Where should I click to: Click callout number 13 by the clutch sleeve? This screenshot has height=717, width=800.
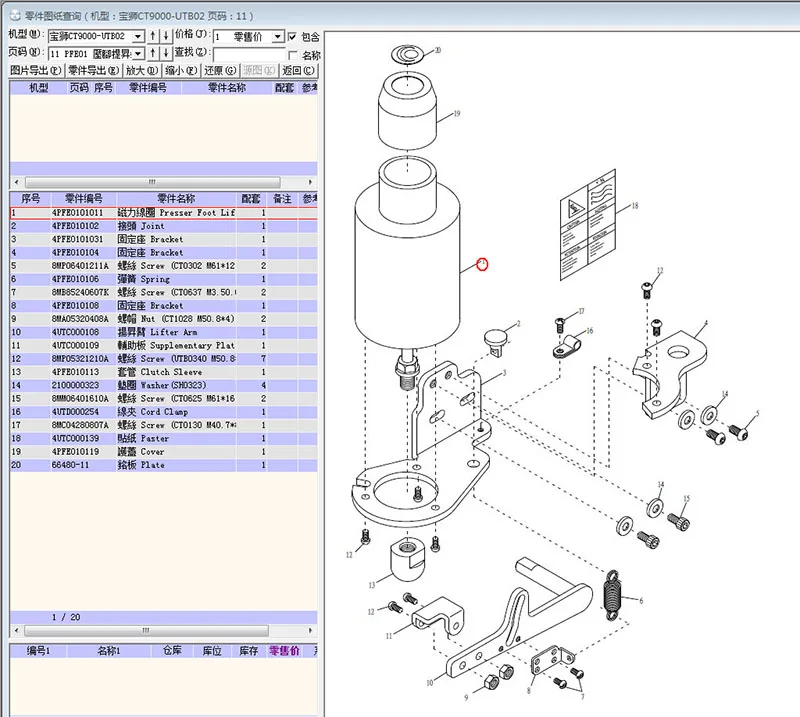click(x=371, y=585)
